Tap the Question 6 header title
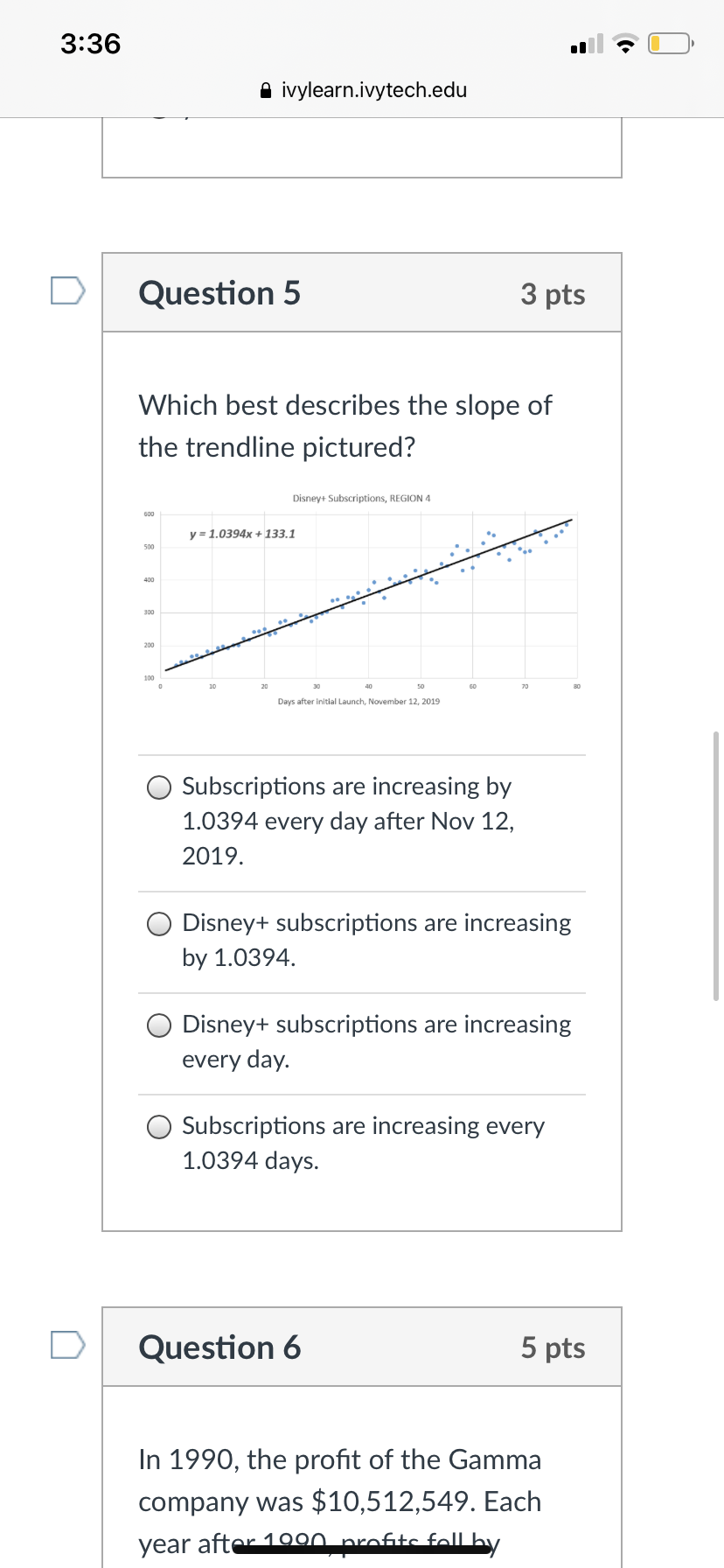724x1568 pixels. click(219, 1347)
